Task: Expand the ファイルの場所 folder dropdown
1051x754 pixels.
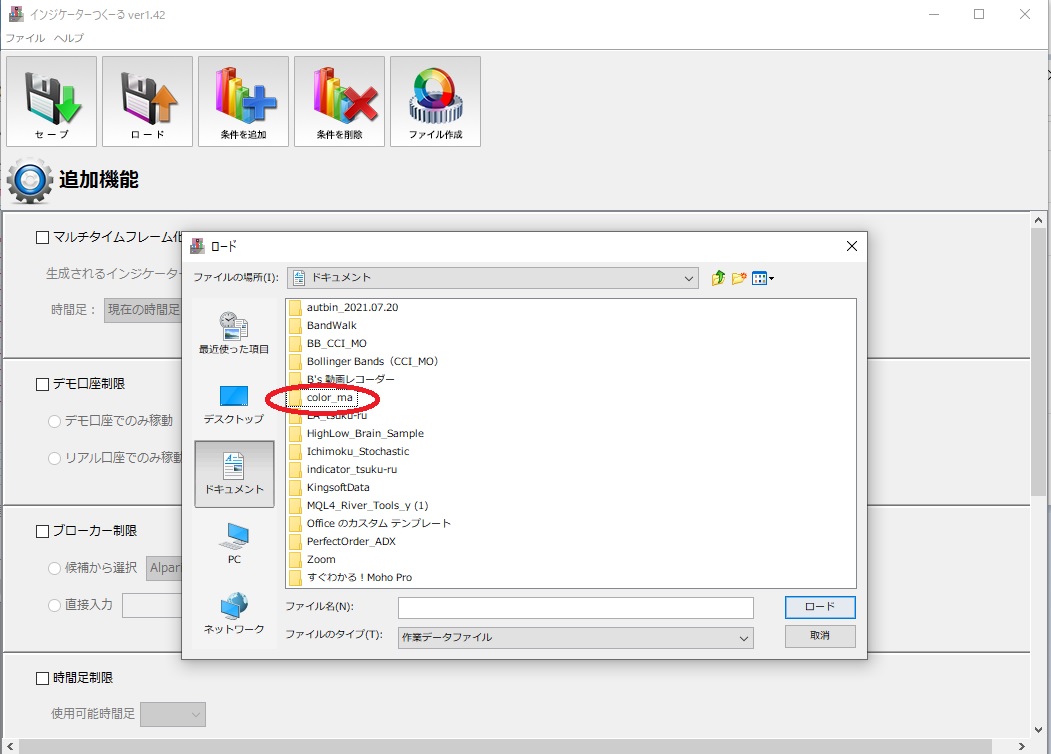Action: point(688,278)
